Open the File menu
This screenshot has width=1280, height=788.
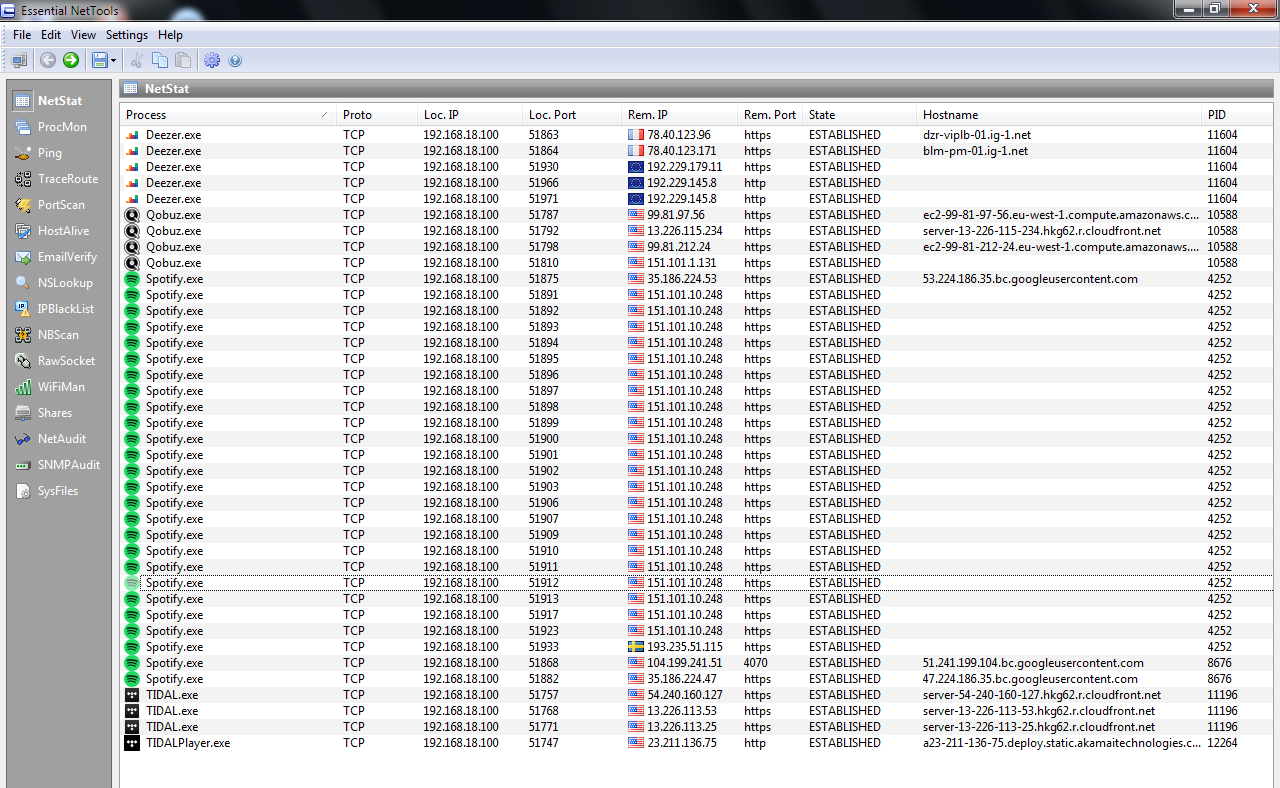pyautogui.click(x=22, y=35)
